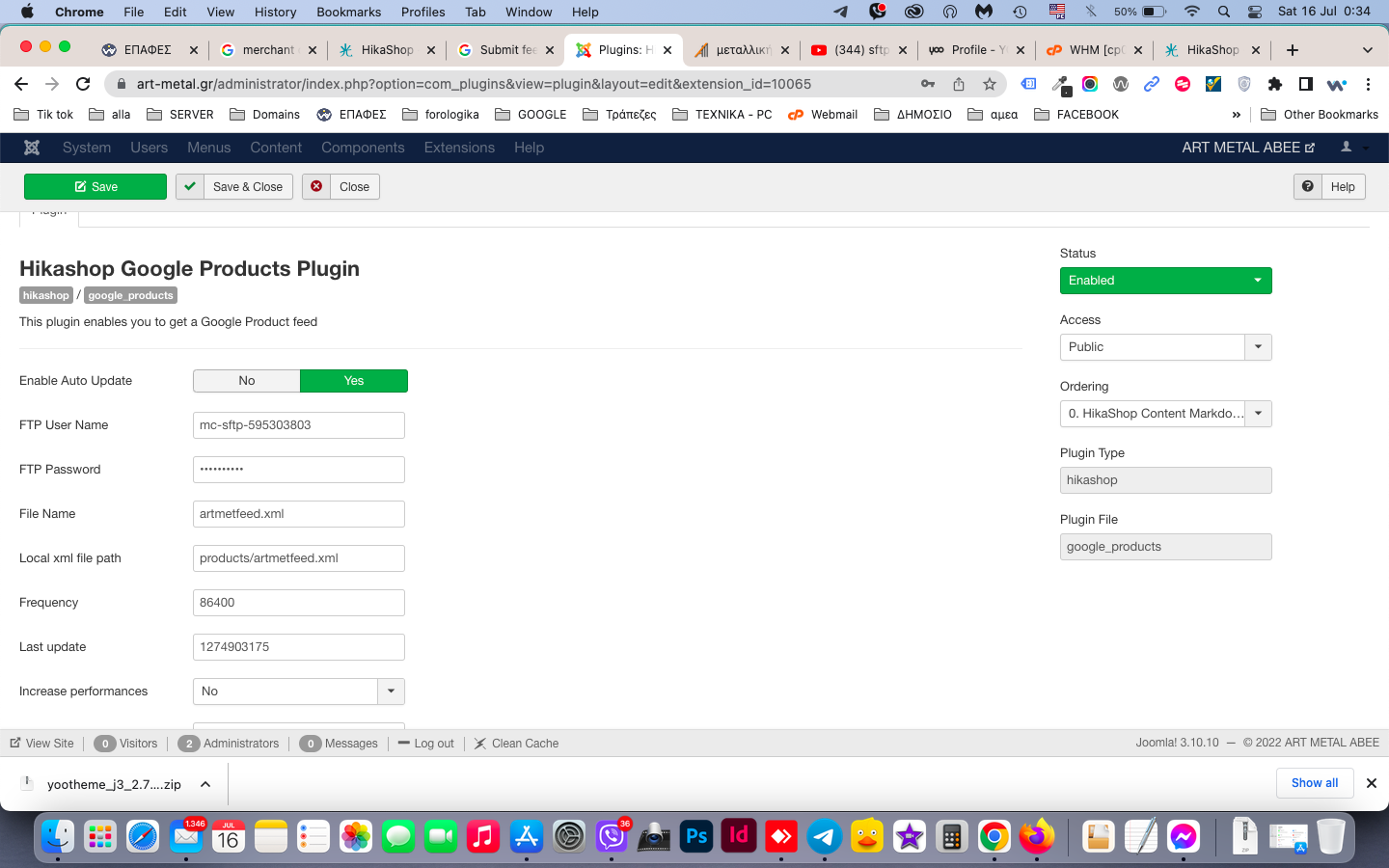Viewport: 1389px width, 868px height.
Task: Open the Joomla Extensions menu
Action: pos(459,148)
